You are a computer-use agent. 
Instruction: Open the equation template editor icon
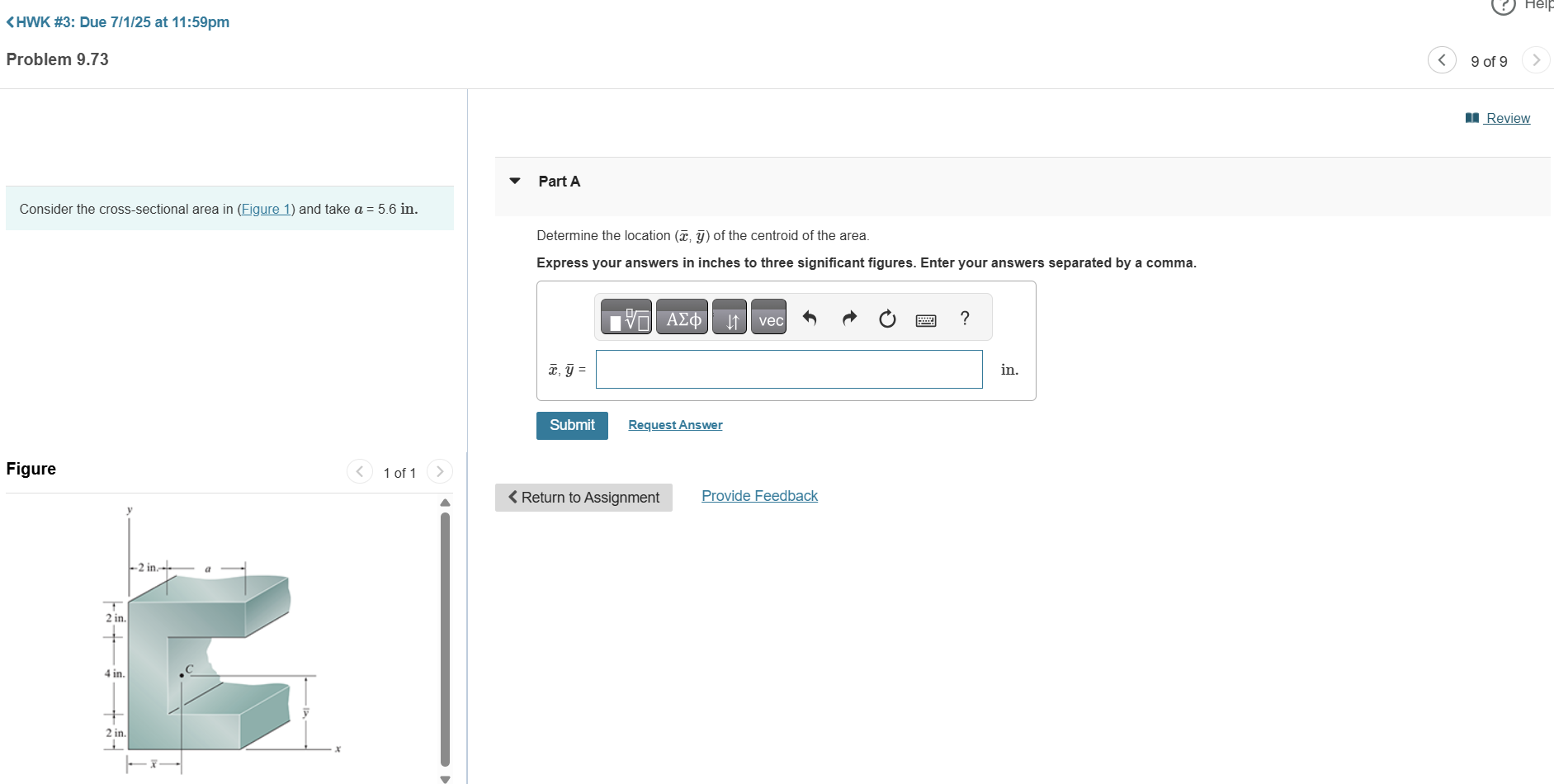pos(626,317)
